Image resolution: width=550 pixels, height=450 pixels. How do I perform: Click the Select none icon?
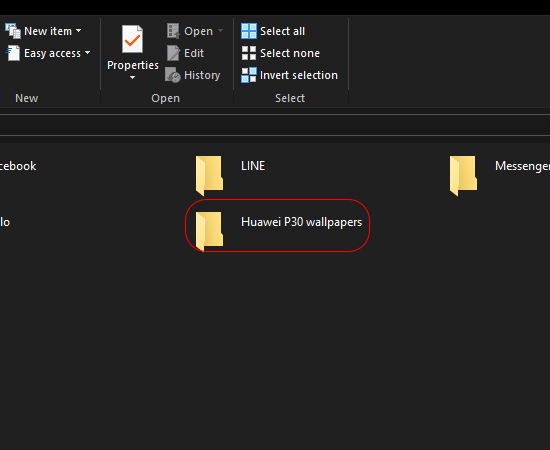coord(249,53)
